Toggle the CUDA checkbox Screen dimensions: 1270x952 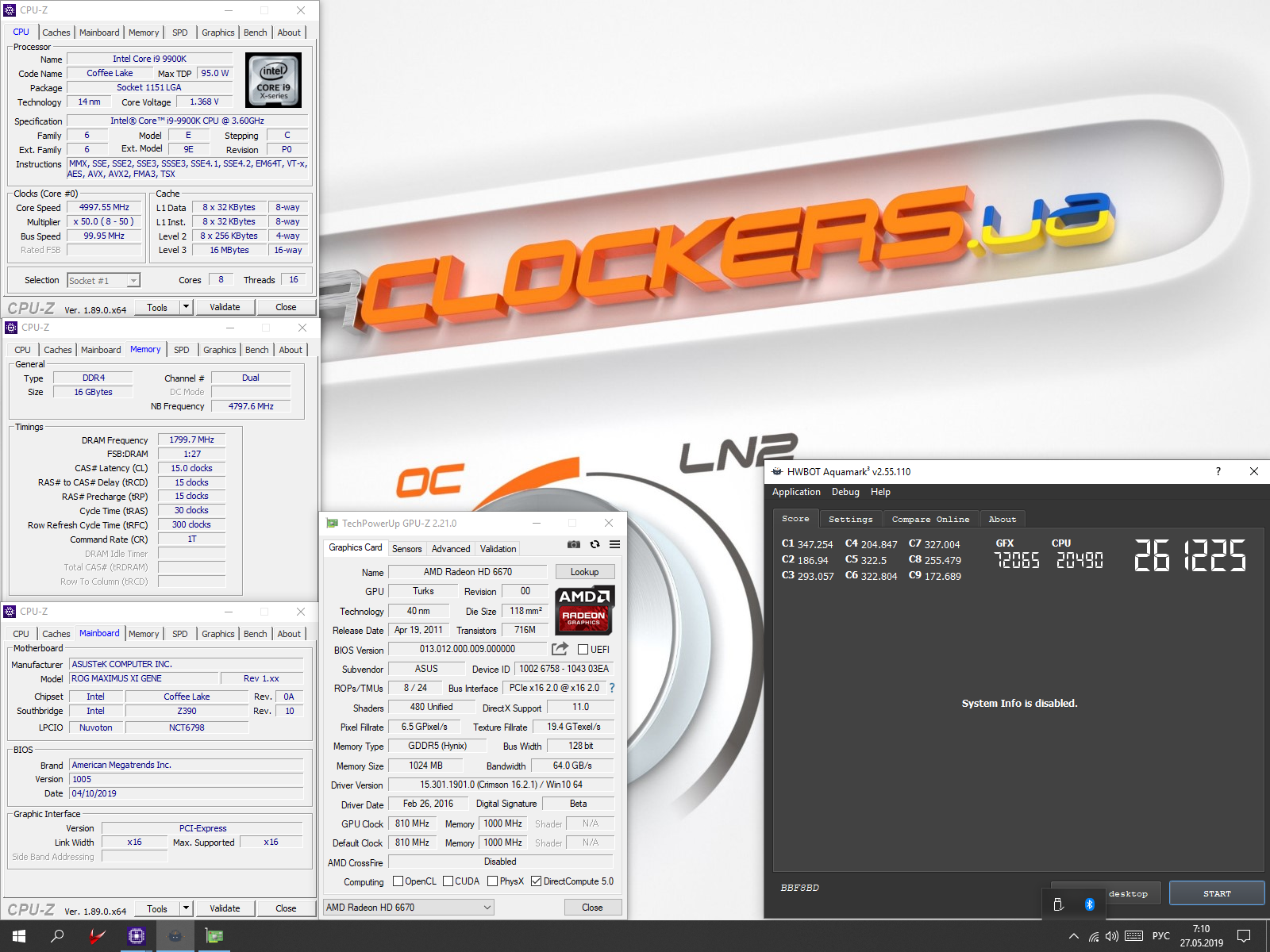click(448, 881)
